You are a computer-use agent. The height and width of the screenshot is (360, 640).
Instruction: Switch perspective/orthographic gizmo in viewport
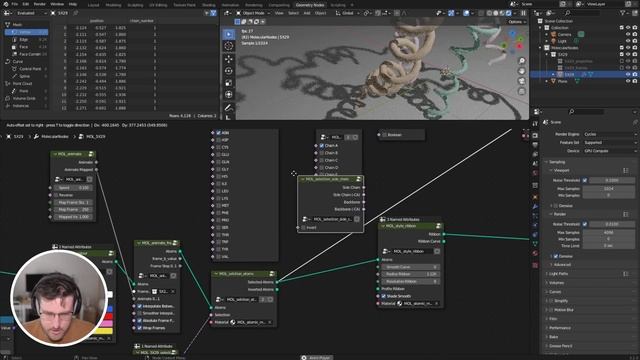tap(522, 91)
